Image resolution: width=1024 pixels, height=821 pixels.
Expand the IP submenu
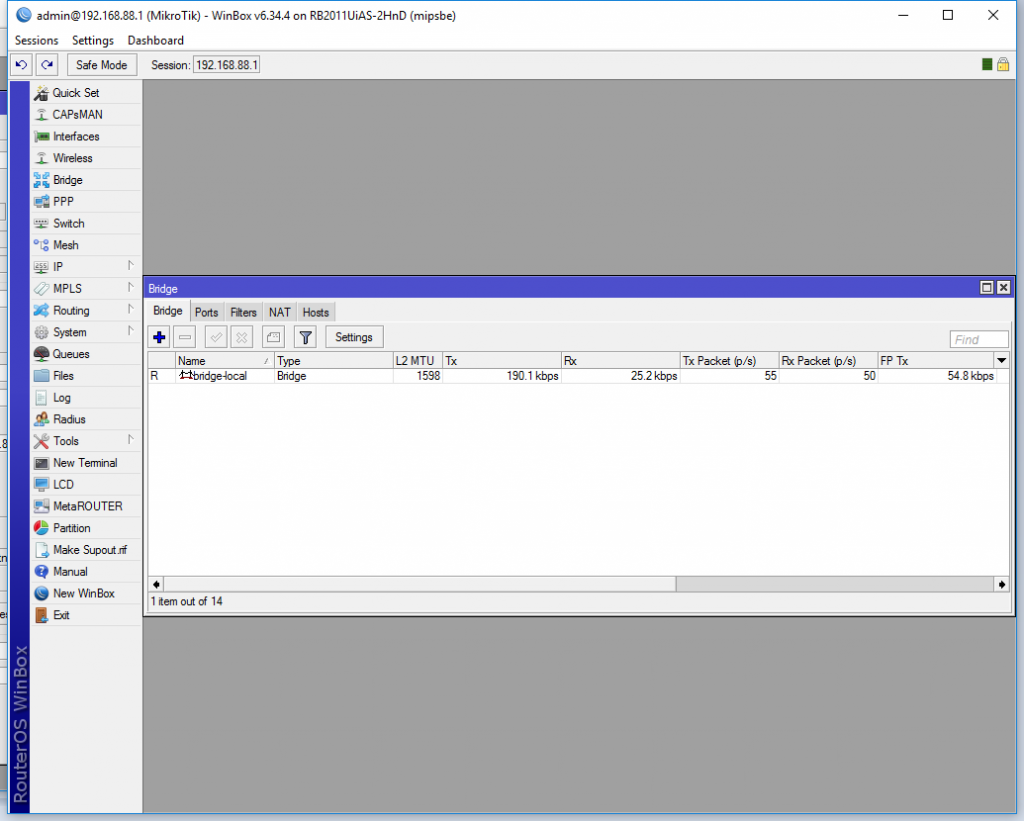(x=86, y=266)
